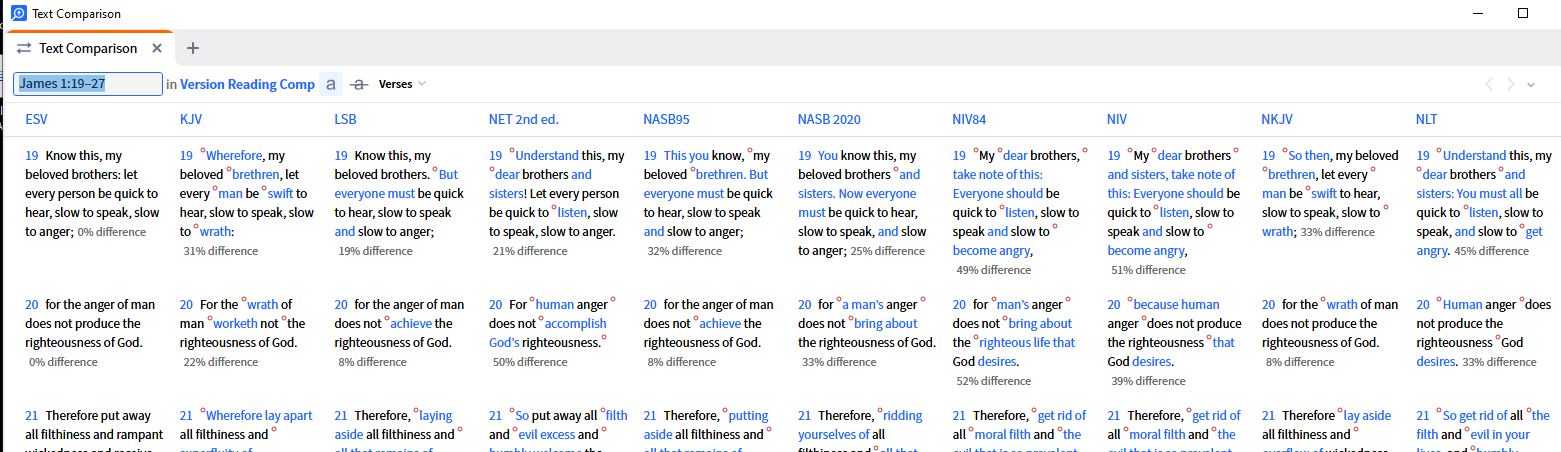The width and height of the screenshot is (1561, 452).
Task: Go to next passage arrow
Action: point(1511,84)
